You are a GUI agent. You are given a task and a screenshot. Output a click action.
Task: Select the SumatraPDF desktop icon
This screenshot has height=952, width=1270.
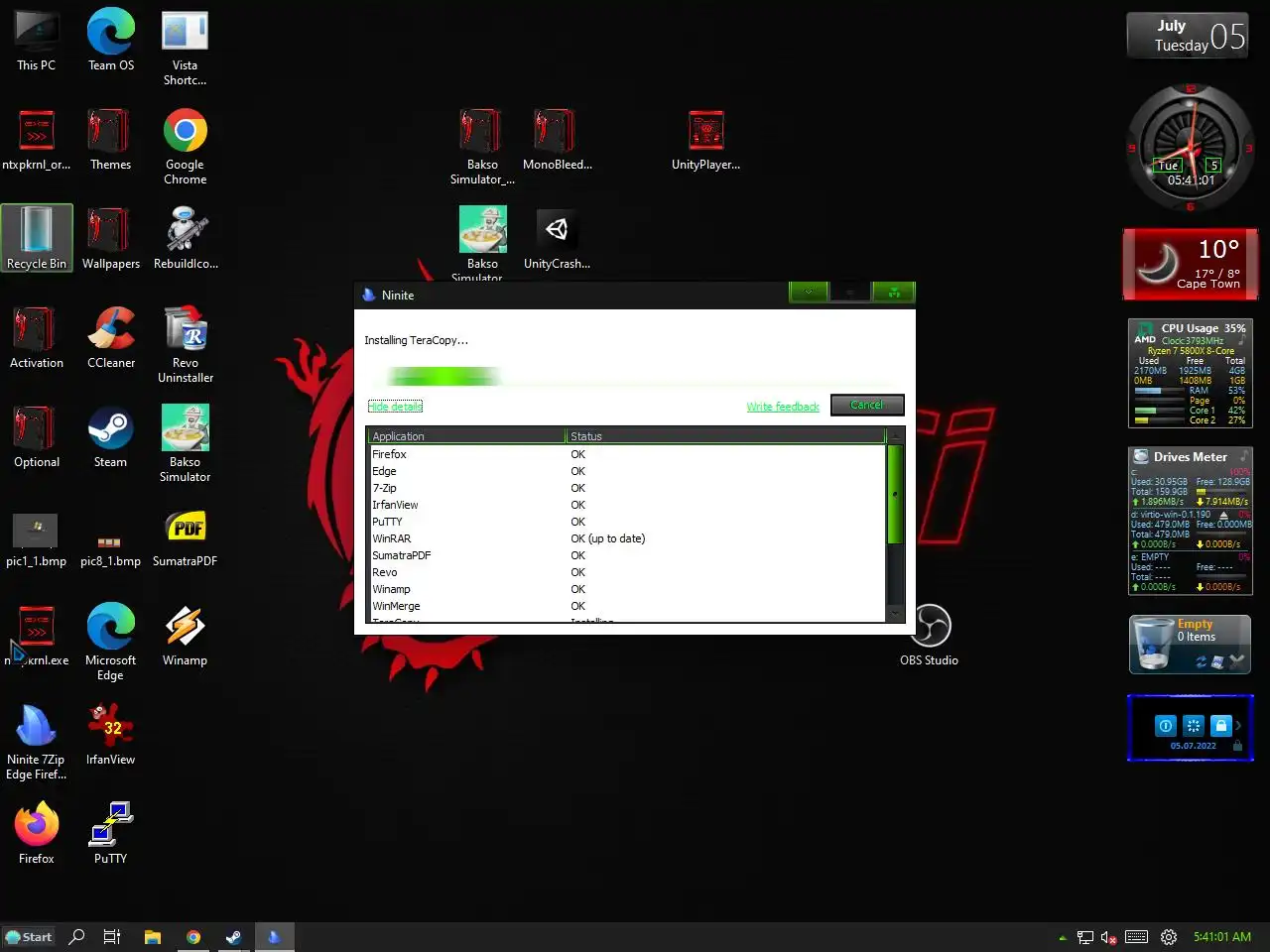(185, 536)
